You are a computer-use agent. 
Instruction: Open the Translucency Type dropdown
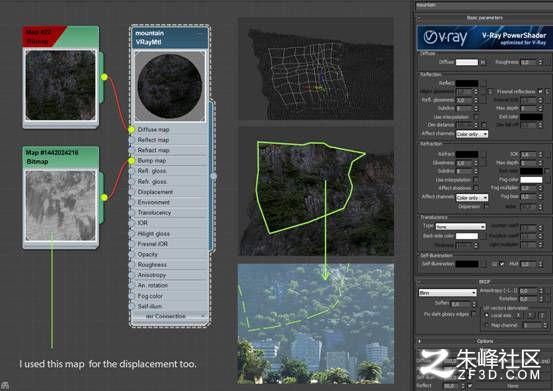tap(461, 227)
